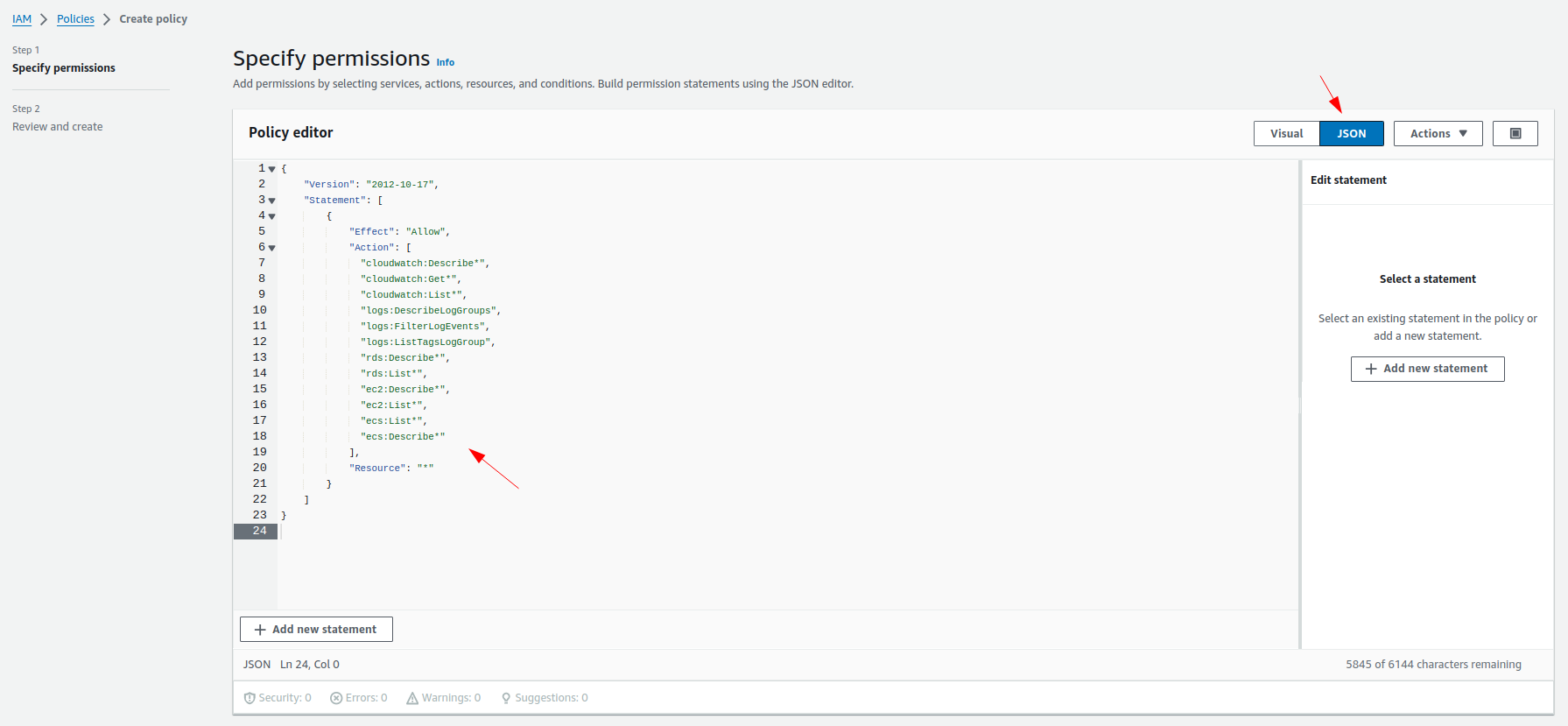The width and height of the screenshot is (1568, 726).
Task: Click Add new statement below the editor
Action: click(x=316, y=629)
